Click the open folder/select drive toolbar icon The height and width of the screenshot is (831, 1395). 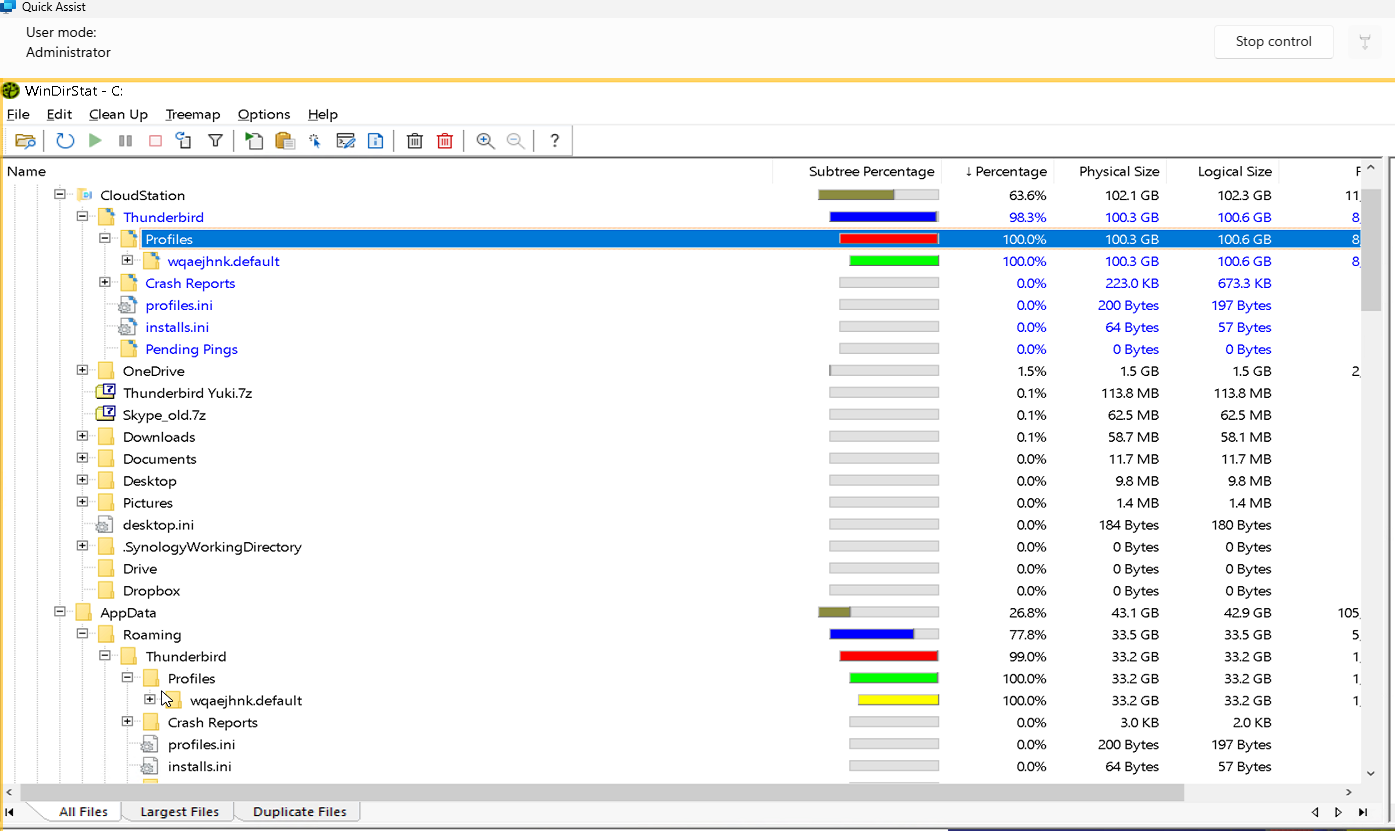26,141
